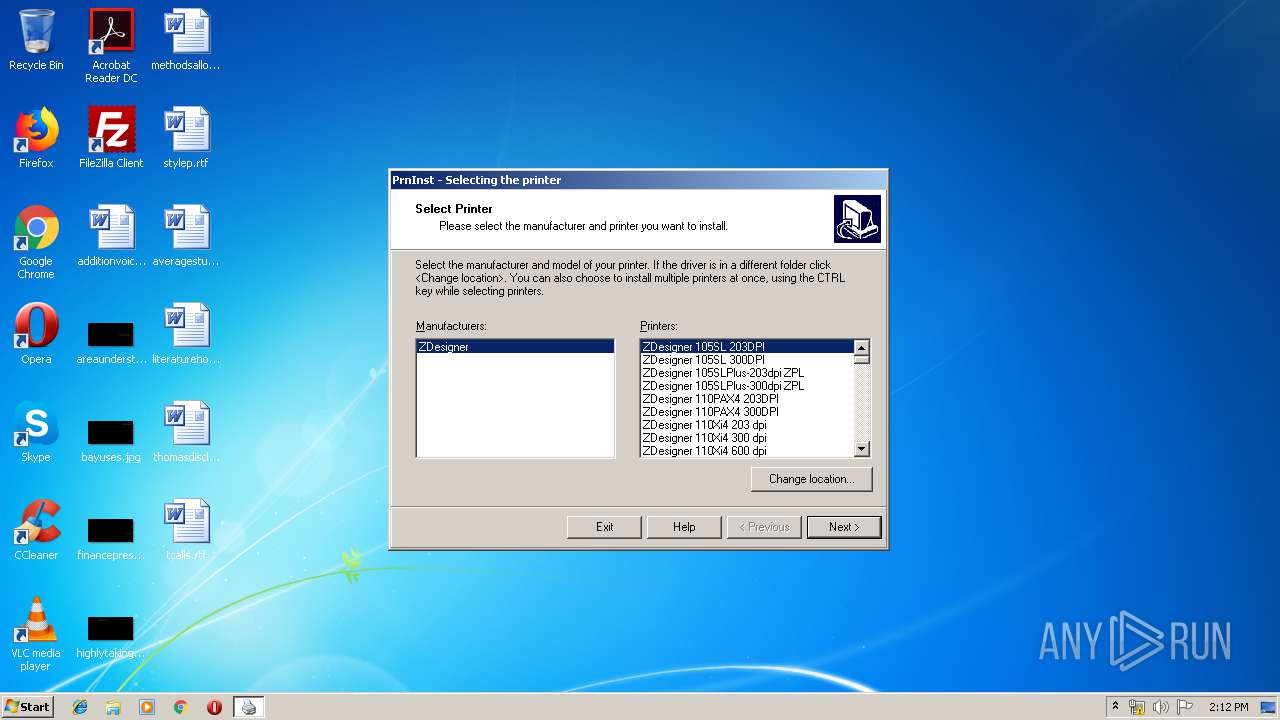Select ZDesigner 105SLPlus-300dpi ZPL printer

coord(746,386)
